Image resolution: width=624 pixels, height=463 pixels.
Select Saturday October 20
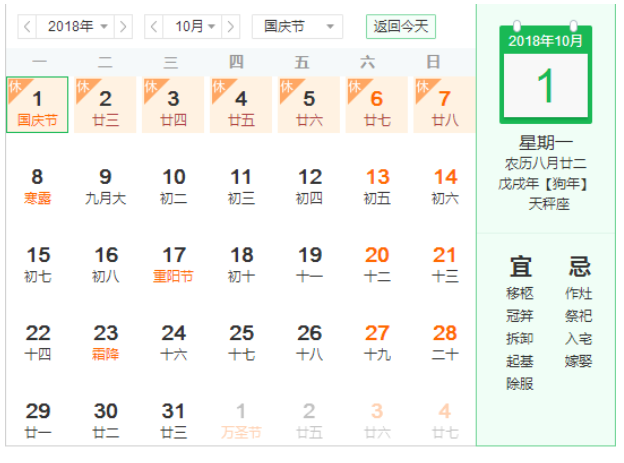pyautogui.click(x=376, y=264)
